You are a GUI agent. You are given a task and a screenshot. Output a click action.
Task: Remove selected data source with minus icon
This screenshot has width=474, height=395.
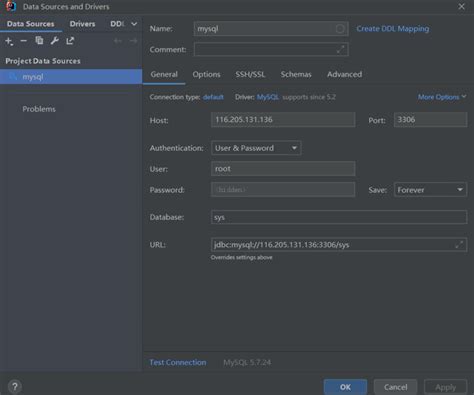click(24, 41)
